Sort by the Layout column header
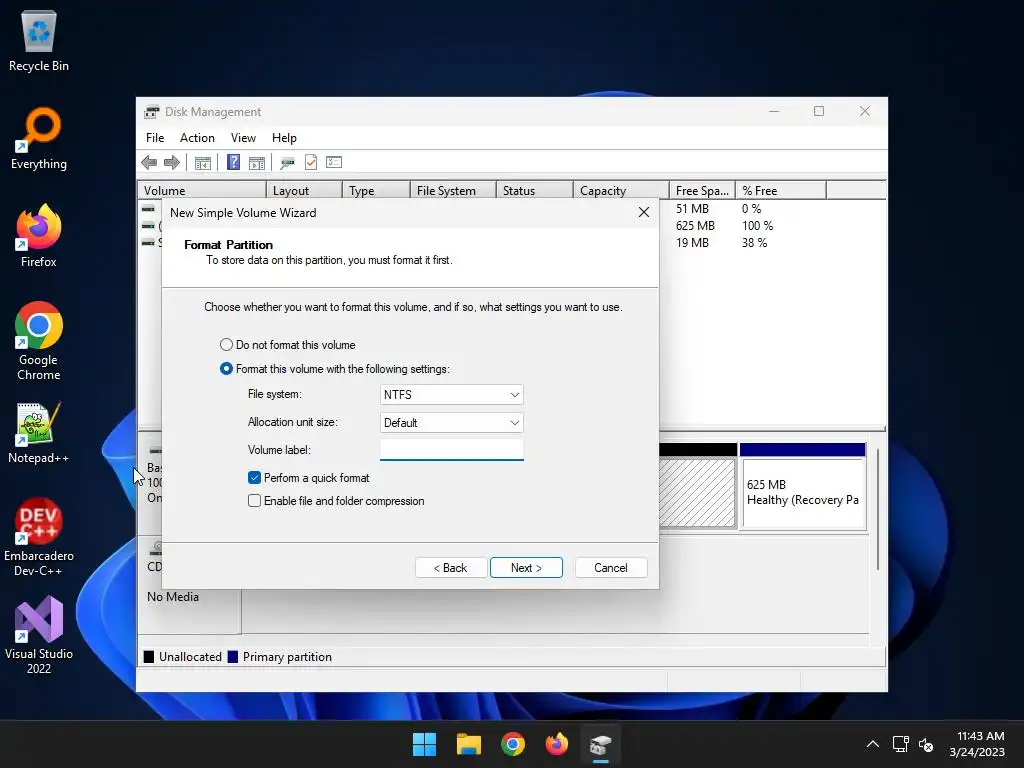The width and height of the screenshot is (1024, 768). [x=304, y=190]
